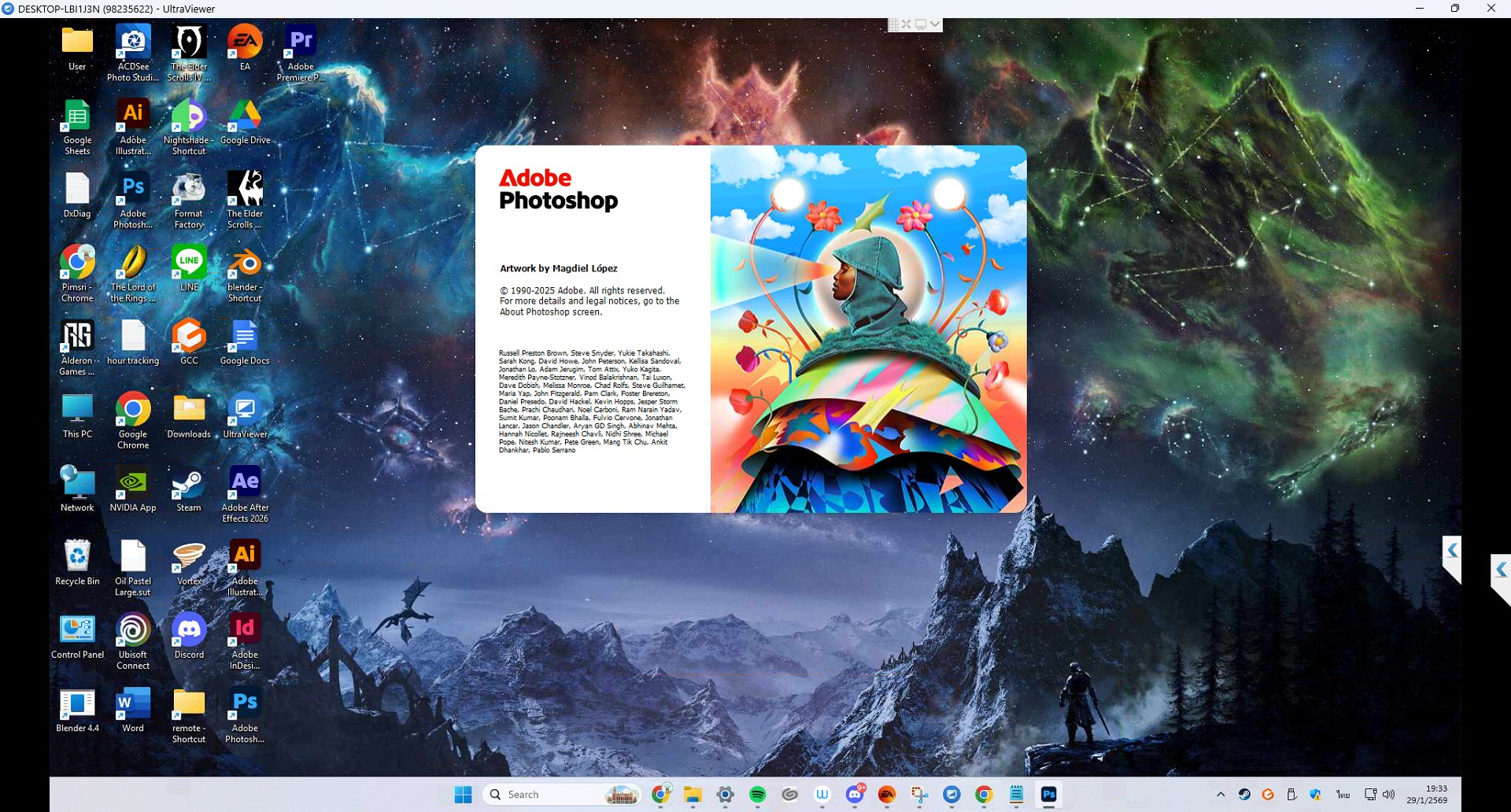Open the Discord desktop shortcut
Screen dimensions: 1511x812
189,636
